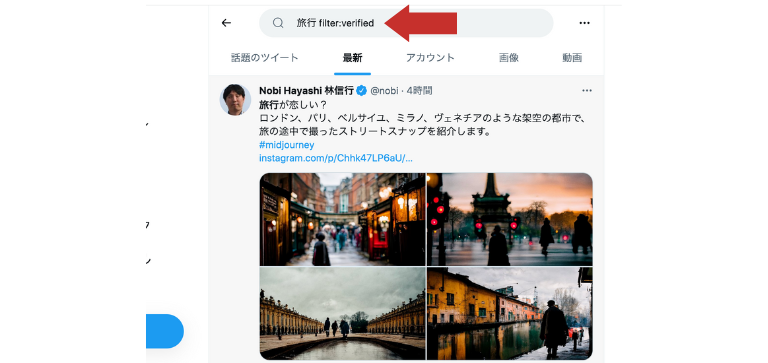
Task: Open the tweet's more options menu
Action: tap(587, 91)
